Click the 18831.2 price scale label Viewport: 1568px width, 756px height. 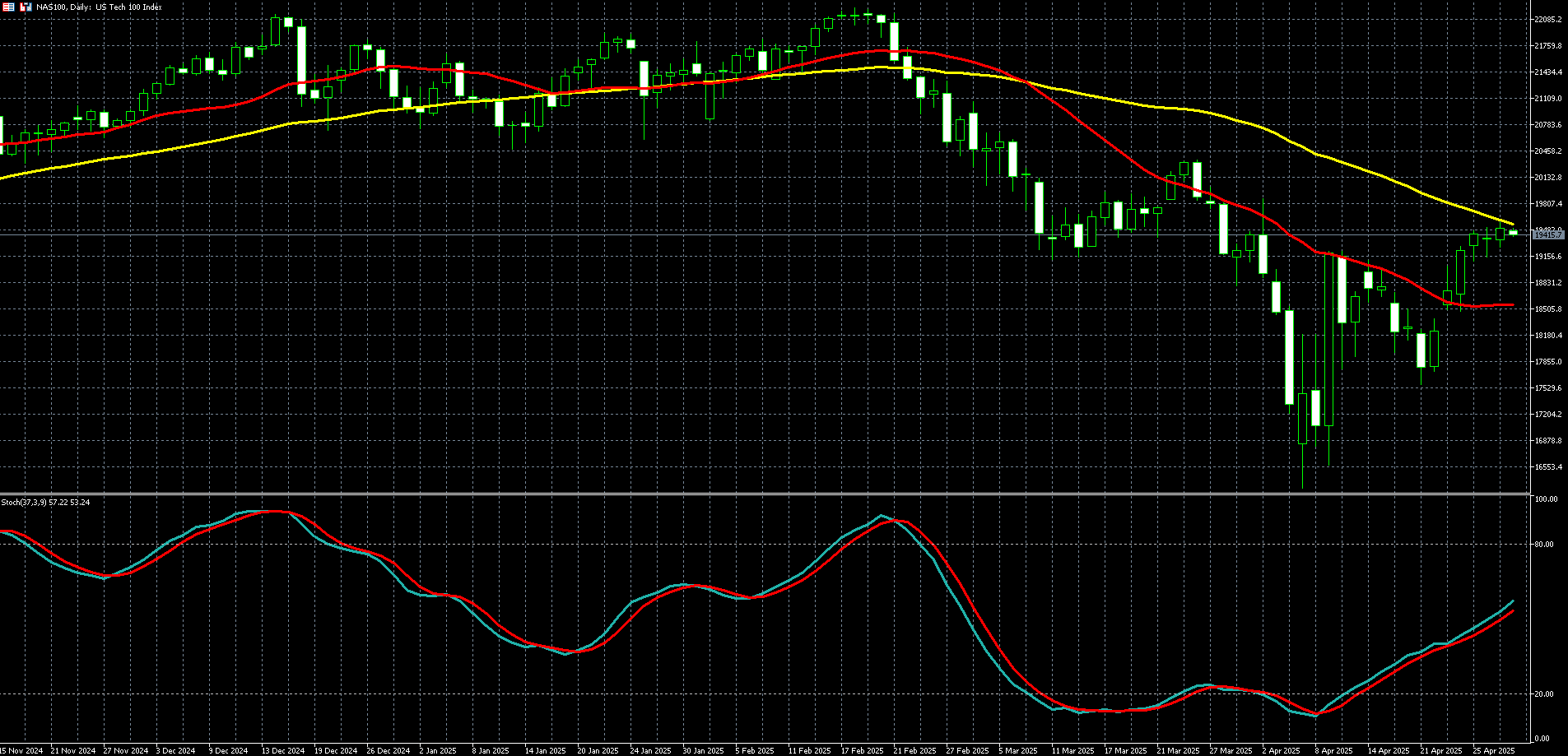(1548, 283)
